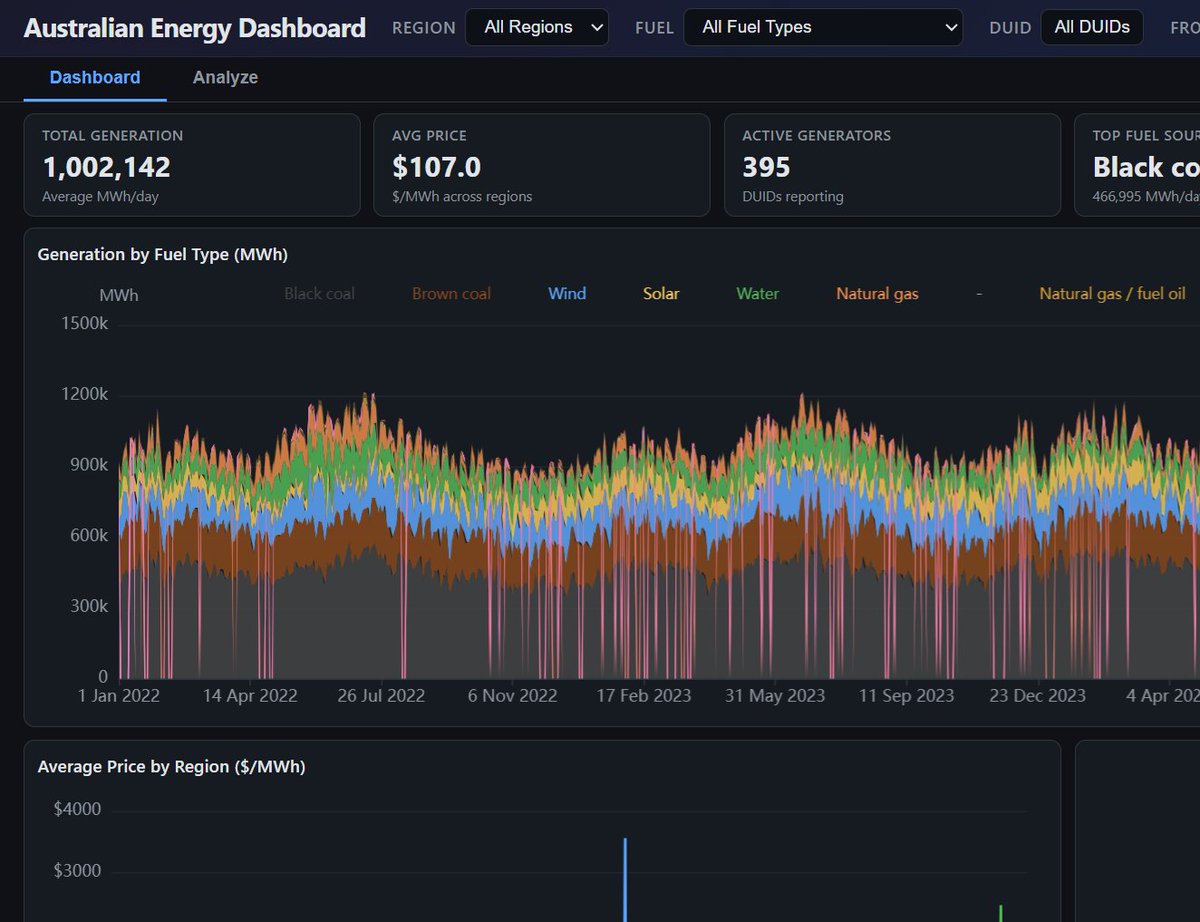Switch to the Dashboard tab
The image size is (1200, 922).
point(95,77)
